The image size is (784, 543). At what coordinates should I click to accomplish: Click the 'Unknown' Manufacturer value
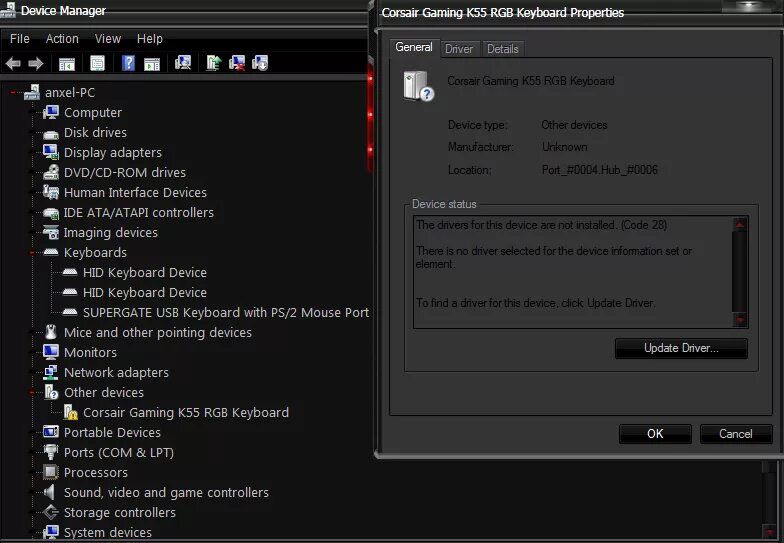[564, 147]
